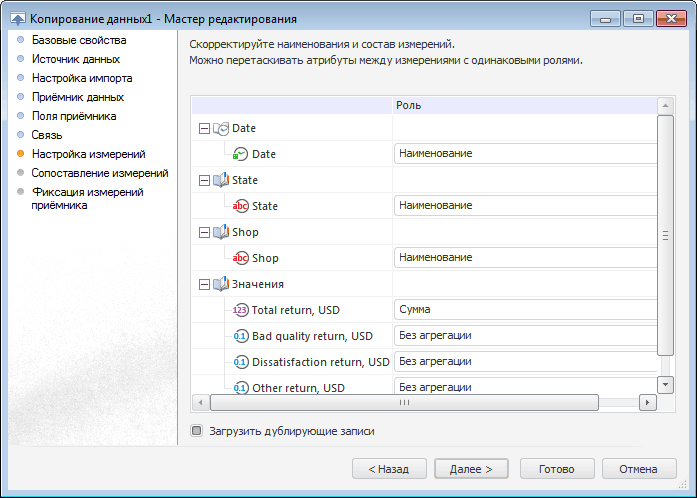
Task: Click the abc icon beside Shop attribute
Action: pos(240,258)
